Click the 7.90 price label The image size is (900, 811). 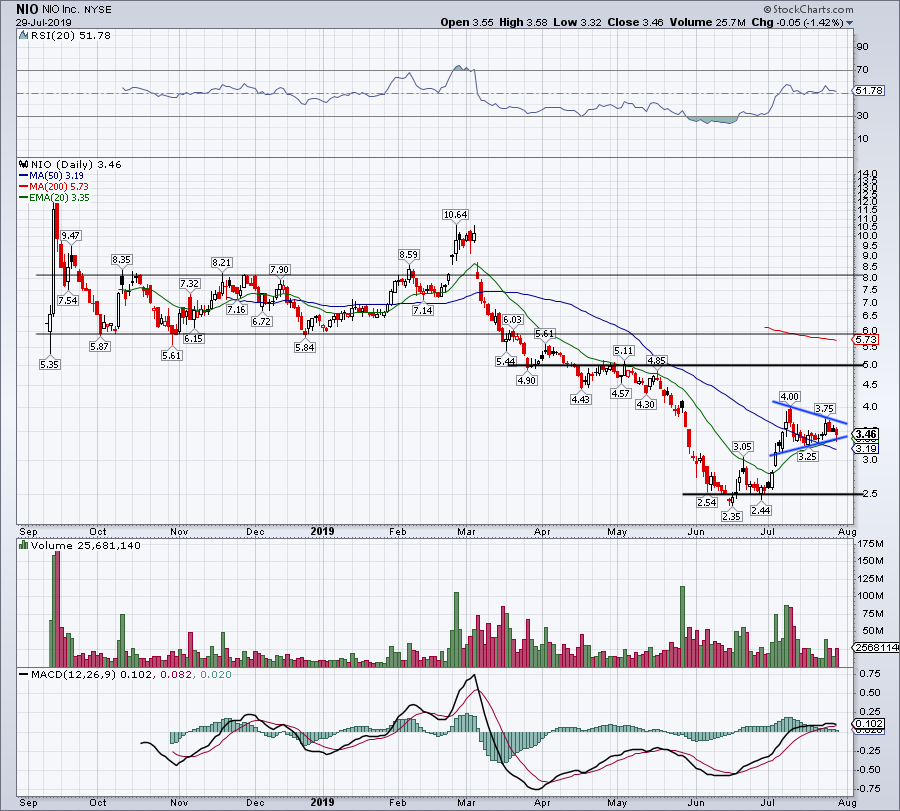(x=280, y=270)
